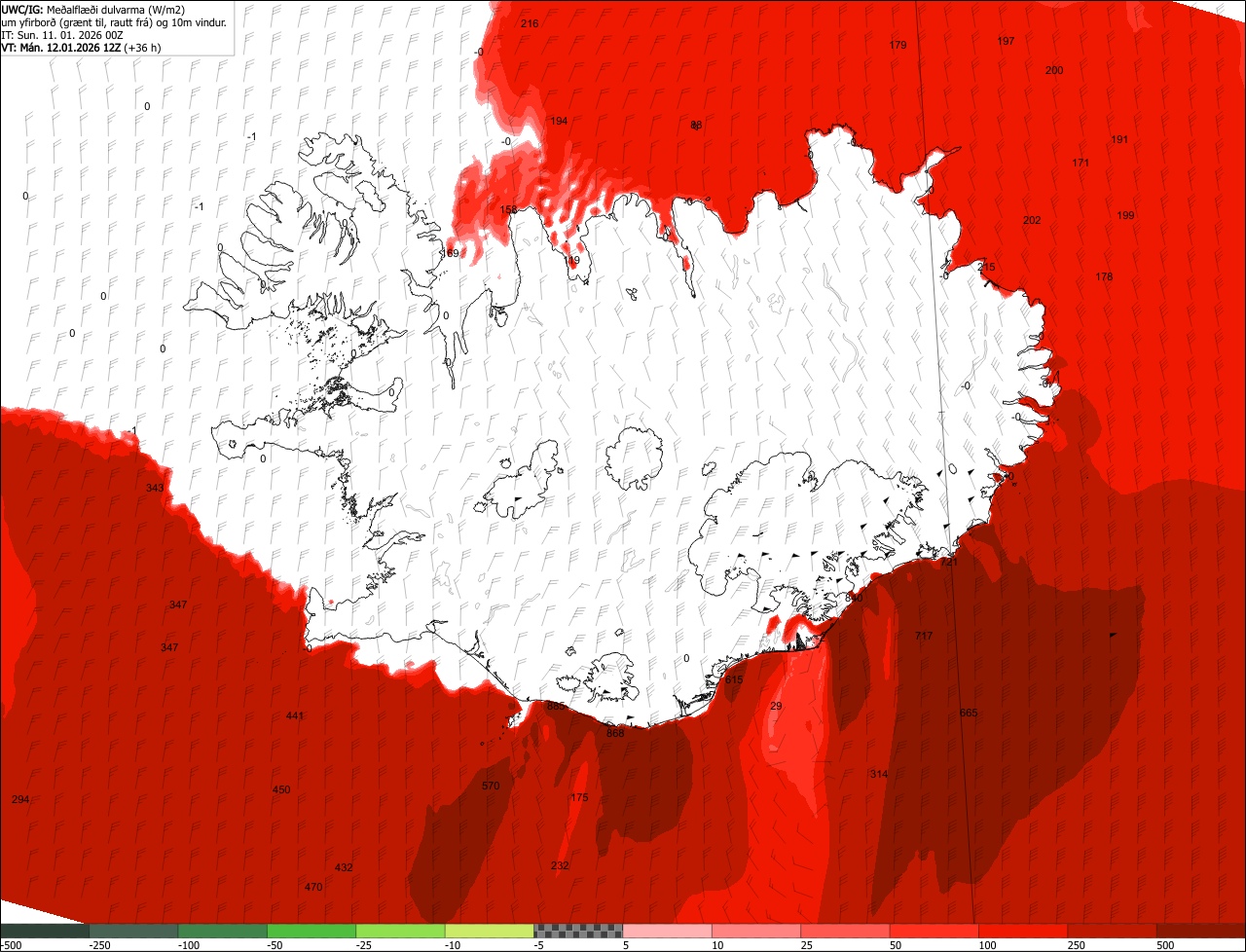Click the map value 158
Screen dimensions: 1246x952
tap(509, 209)
